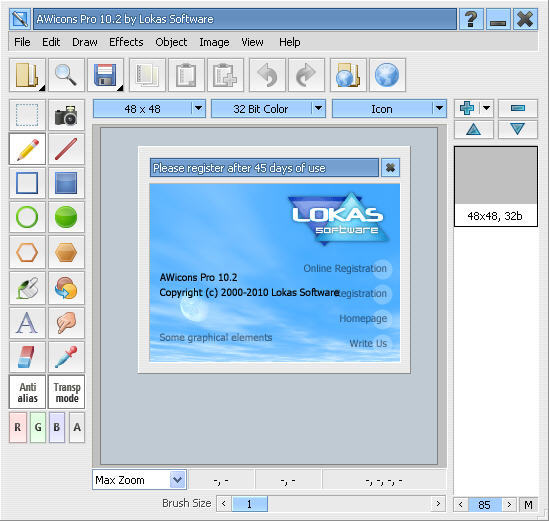Open the Effects menu
Screen dimensions: 549x521
pyautogui.click(x=126, y=42)
